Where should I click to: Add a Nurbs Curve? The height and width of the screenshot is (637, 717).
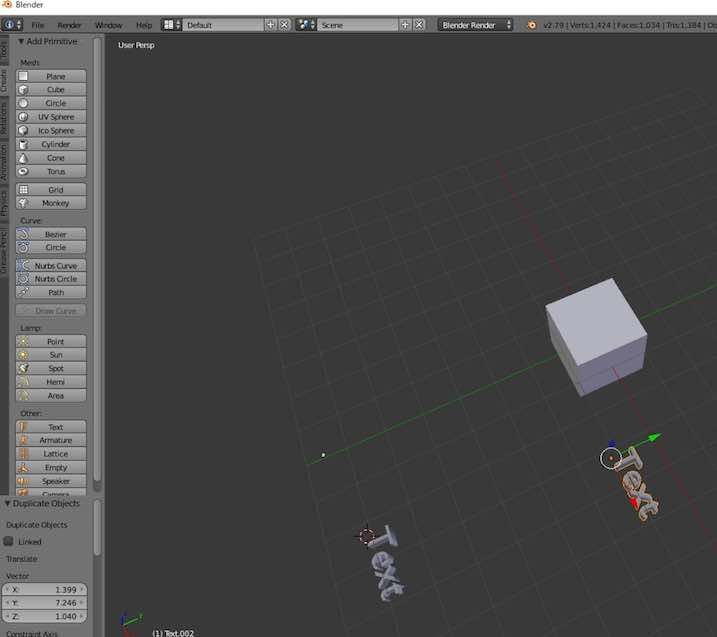click(x=51, y=266)
